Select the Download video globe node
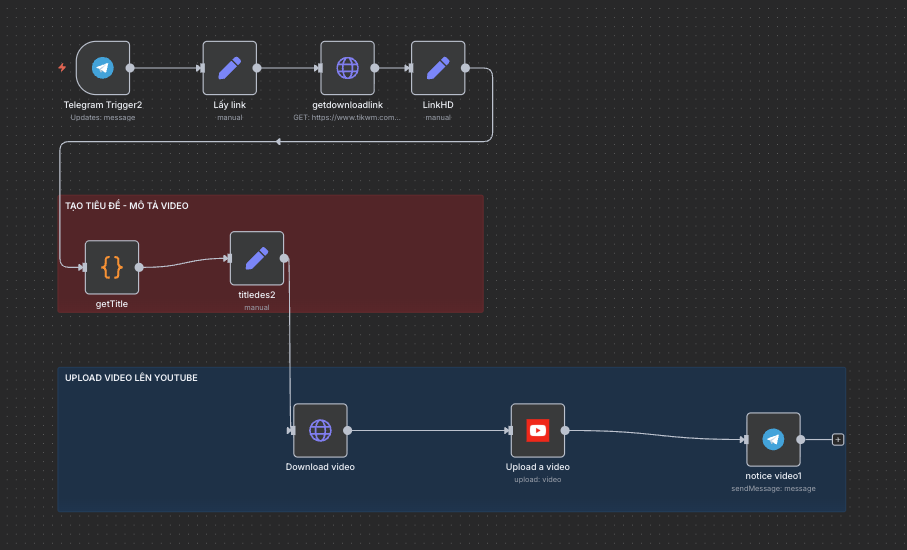 (x=320, y=430)
